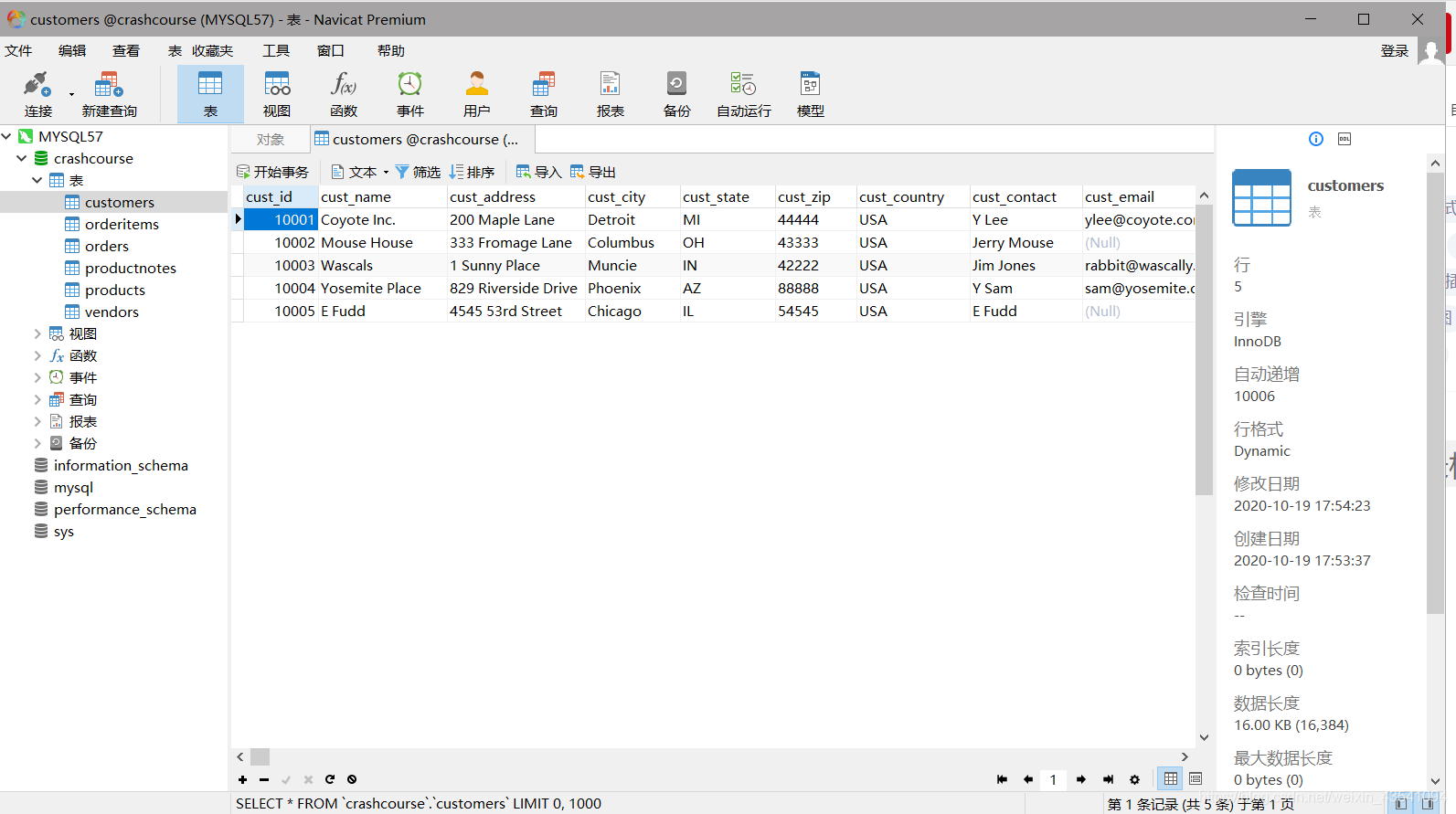The width and height of the screenshot is (1456, 814).
Task: Open the User (用户) toolbar icon
Action: [x=477, y=94]
